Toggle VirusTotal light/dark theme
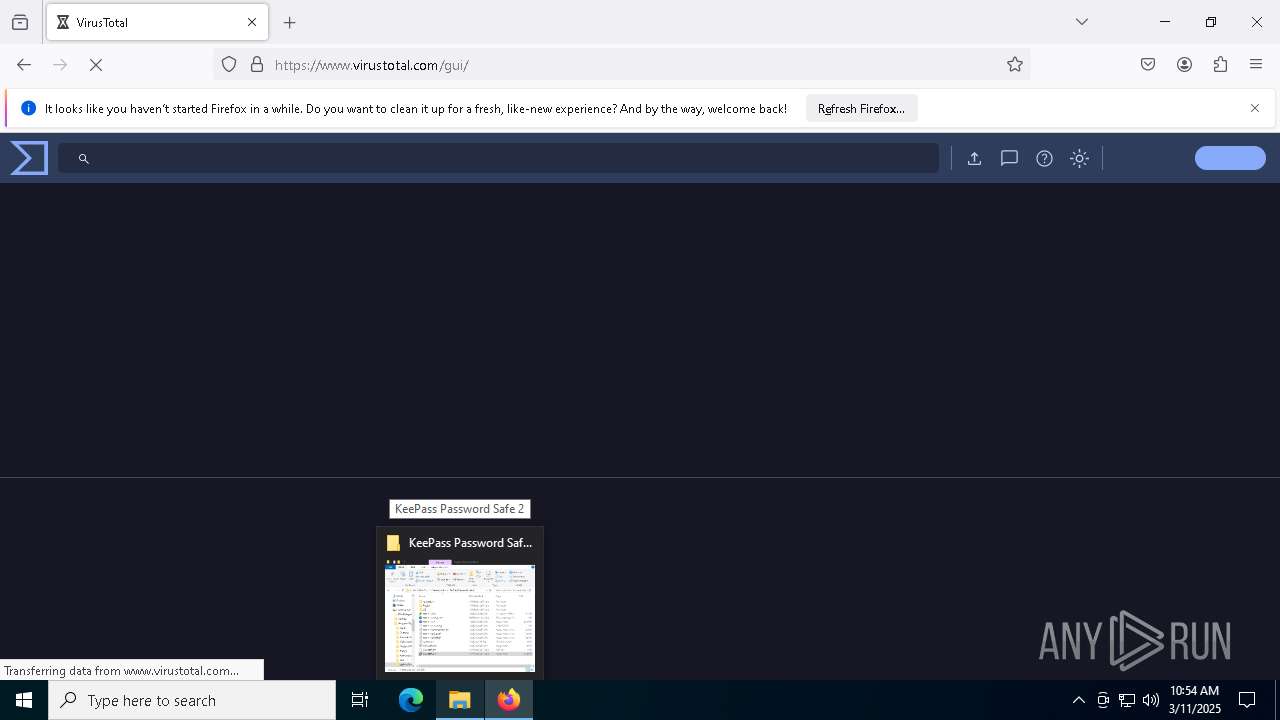 pyautogui.click(x=1079, y=158)
